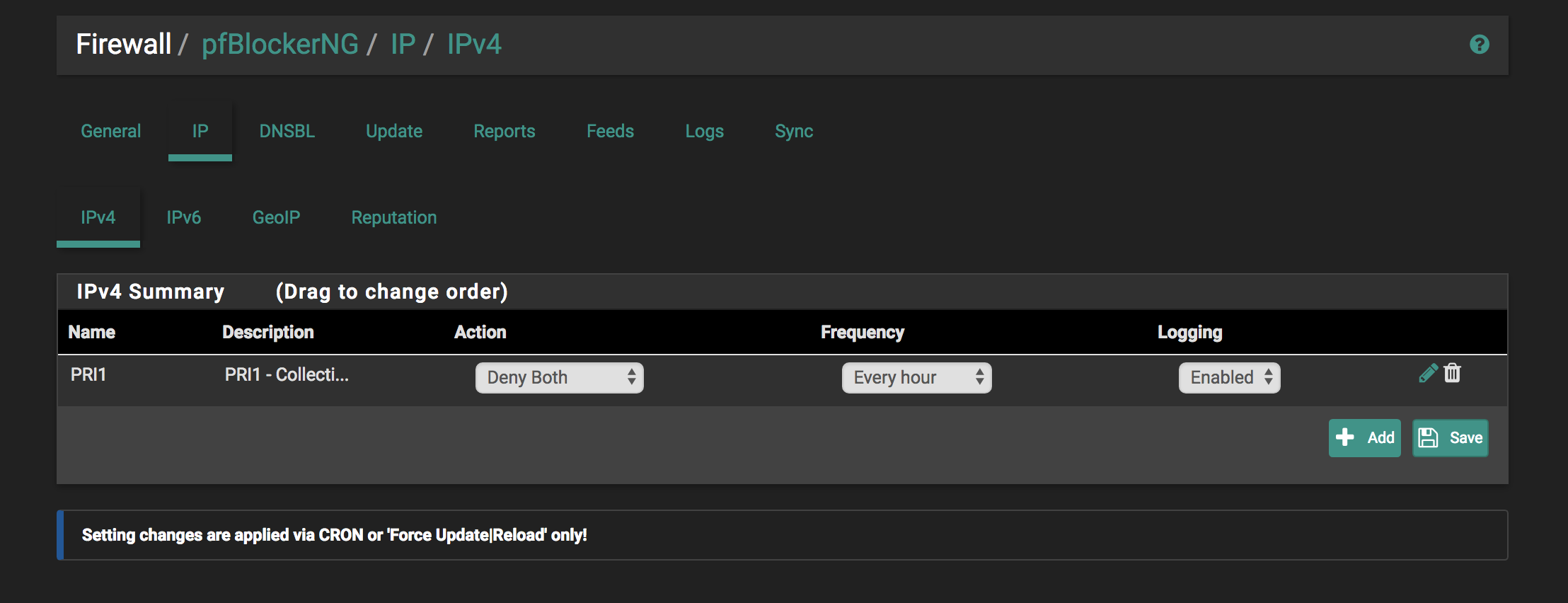The image size is (1568, 603).
Task: Switch to the Feeds tab
Action: pos(610,131)
